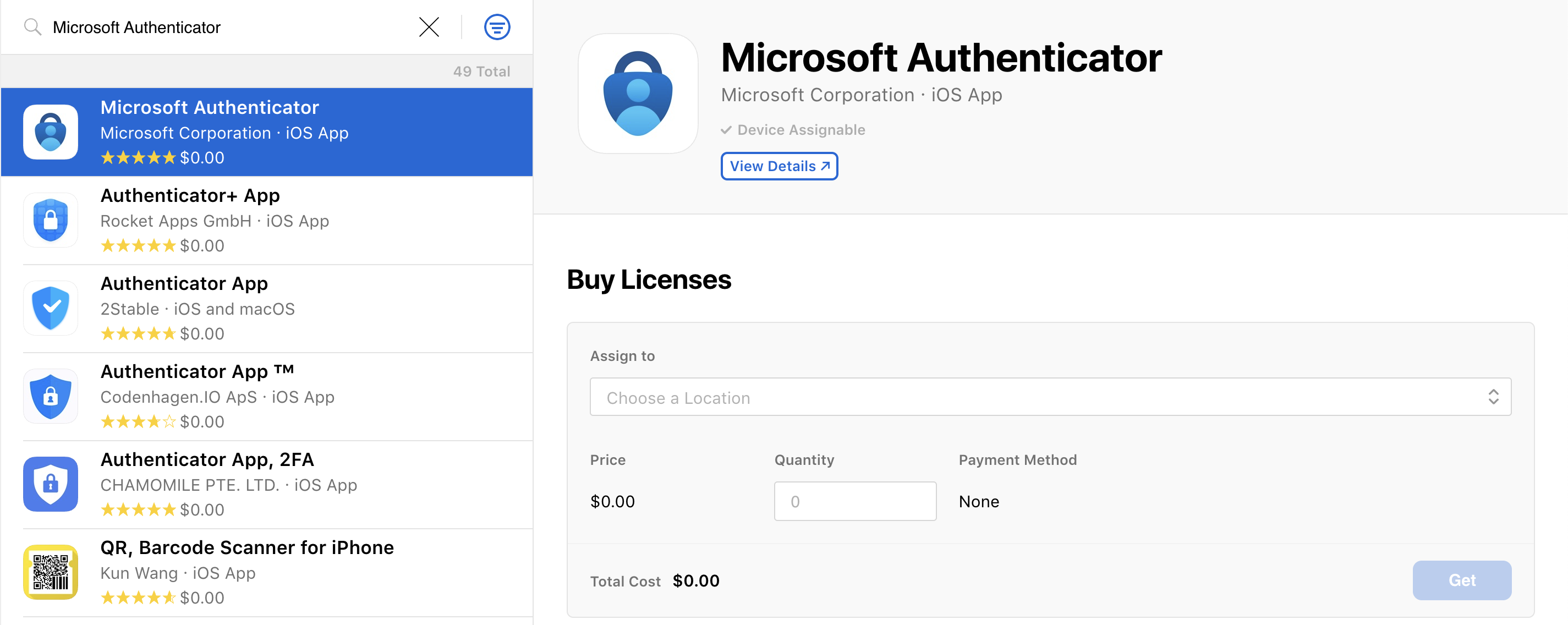Select Authenticator App by 2Stable

(267, 309)
